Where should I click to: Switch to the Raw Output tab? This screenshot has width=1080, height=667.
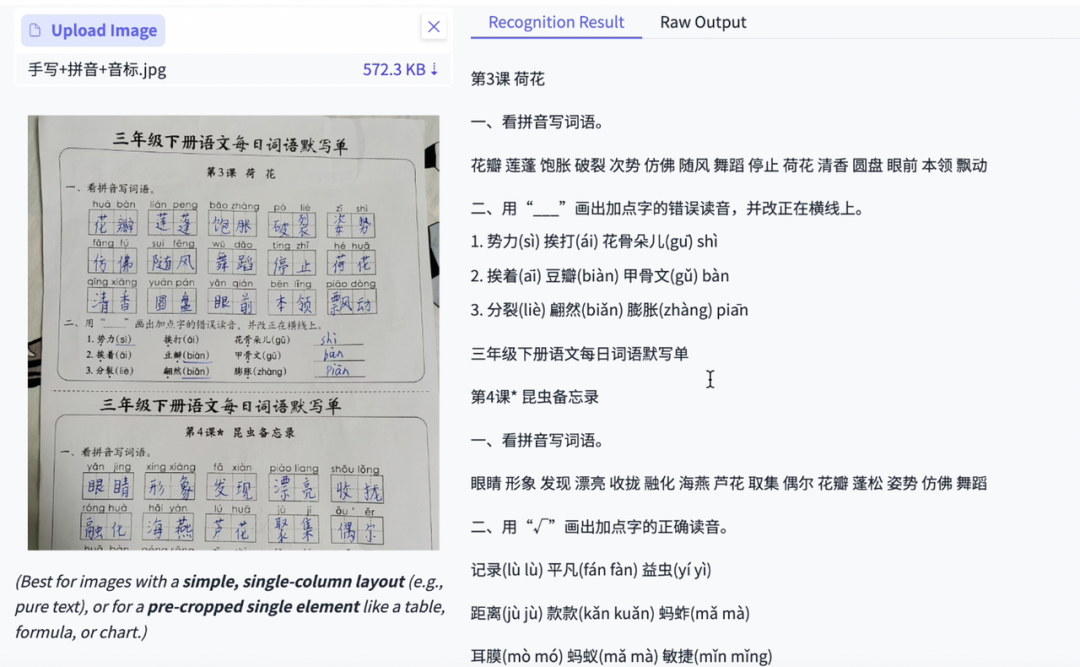click(703, 22)
